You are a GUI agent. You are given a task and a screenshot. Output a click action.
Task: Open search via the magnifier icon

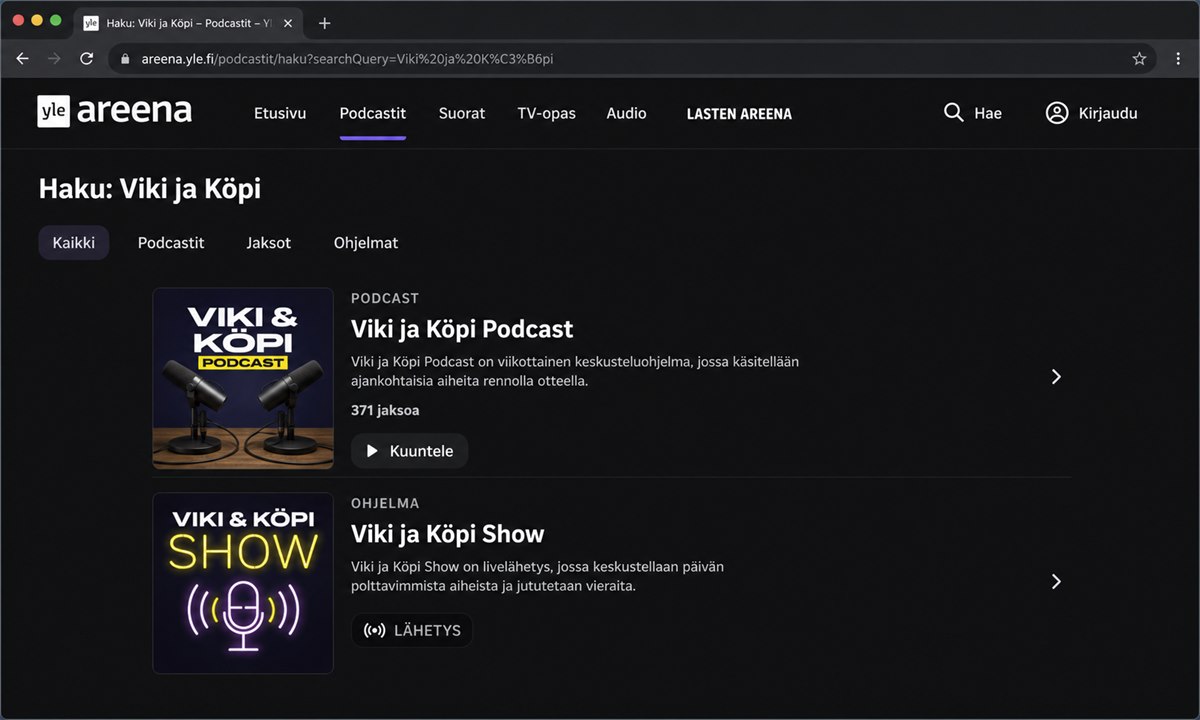tap(953, 113)
